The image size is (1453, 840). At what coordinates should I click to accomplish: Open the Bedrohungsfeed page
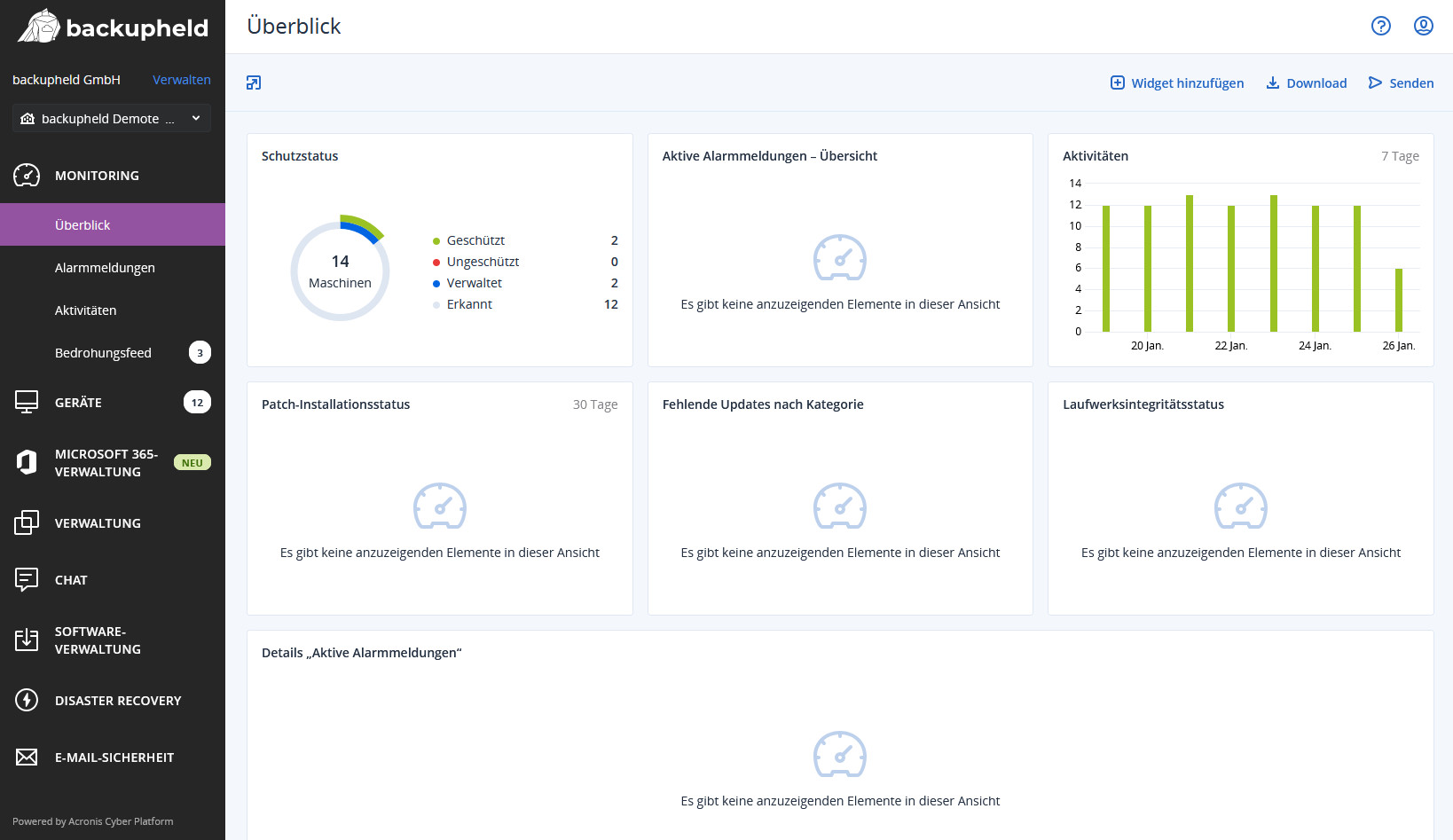click(103, 352)
